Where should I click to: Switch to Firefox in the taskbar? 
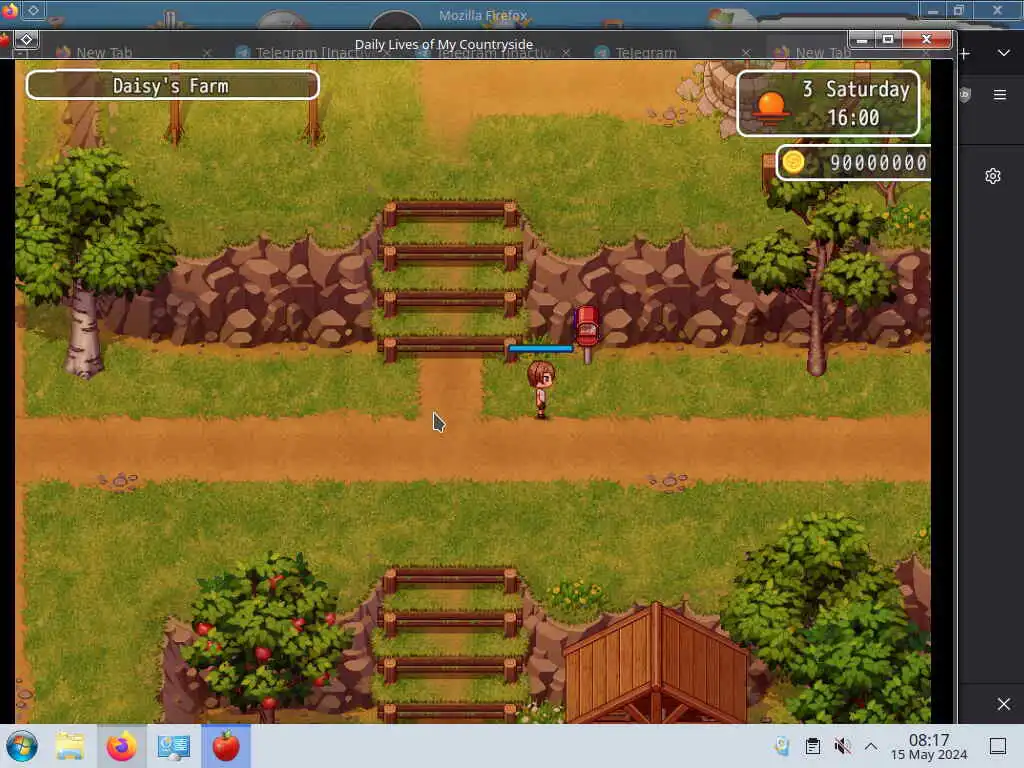coord(121,746)
